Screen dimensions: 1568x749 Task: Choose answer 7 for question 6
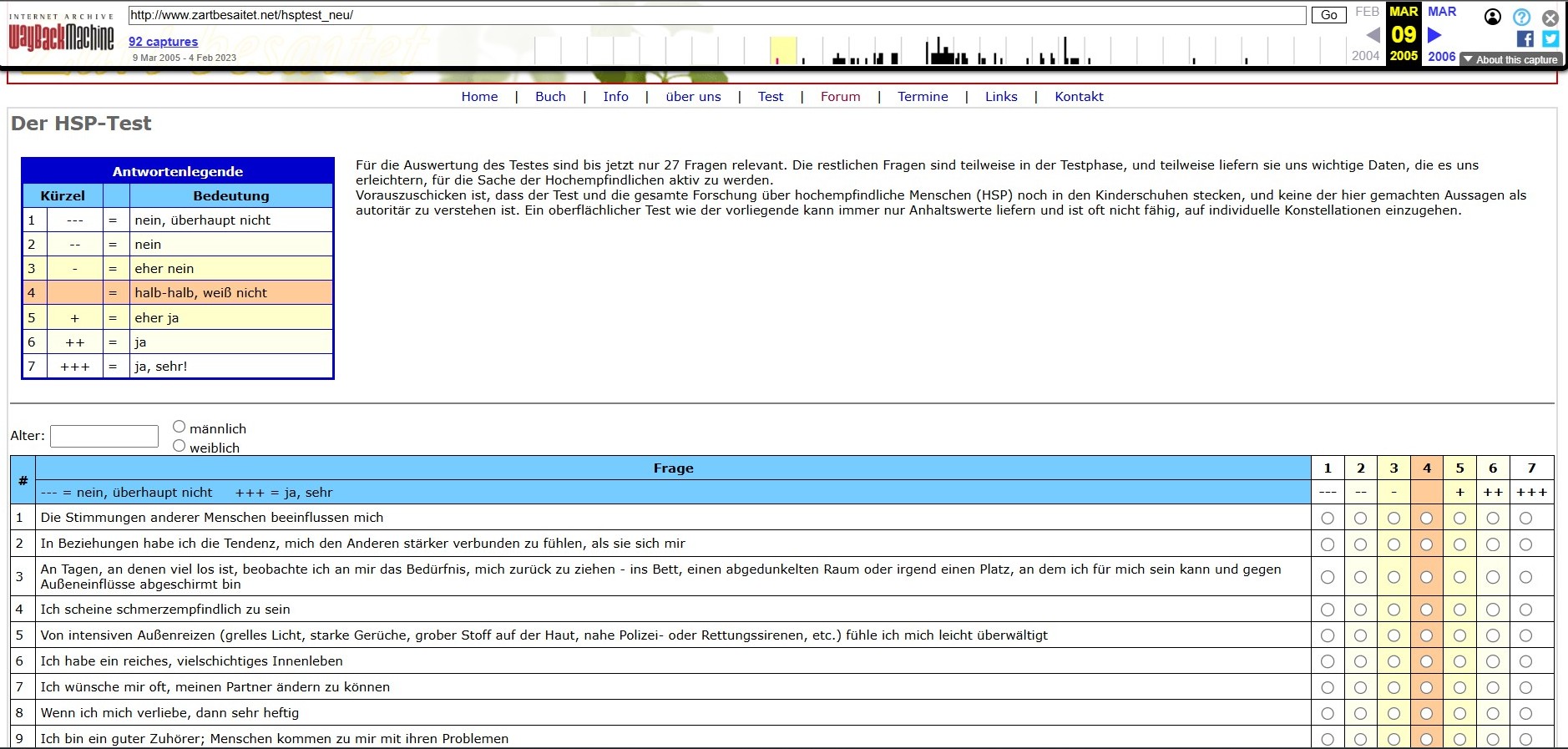pyautogui.click(x=1525, y=662)
